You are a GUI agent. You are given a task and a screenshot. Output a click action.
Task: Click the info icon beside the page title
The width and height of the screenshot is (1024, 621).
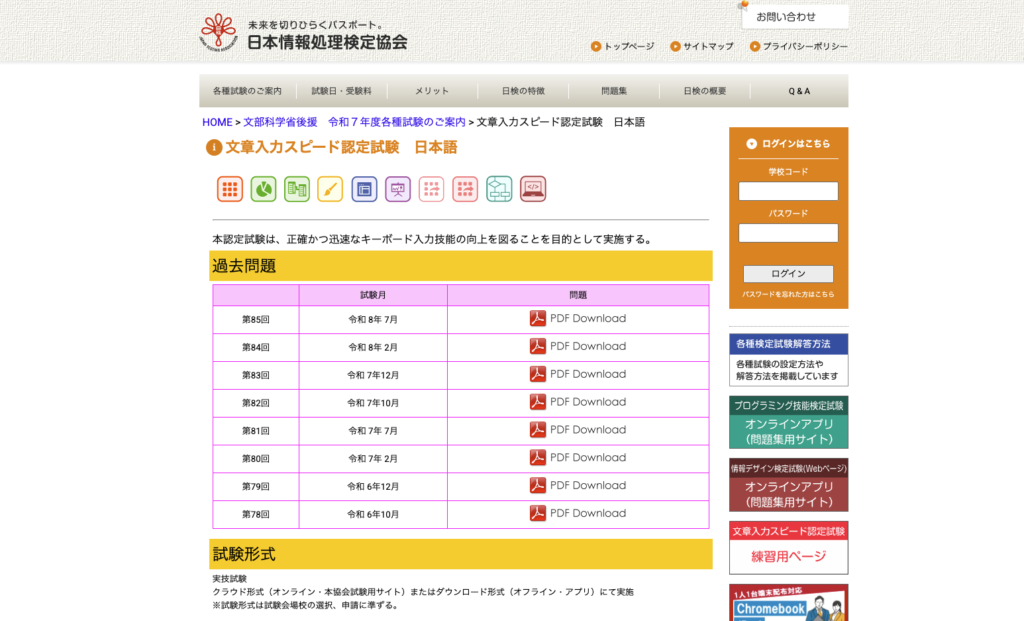click(214, 148)
